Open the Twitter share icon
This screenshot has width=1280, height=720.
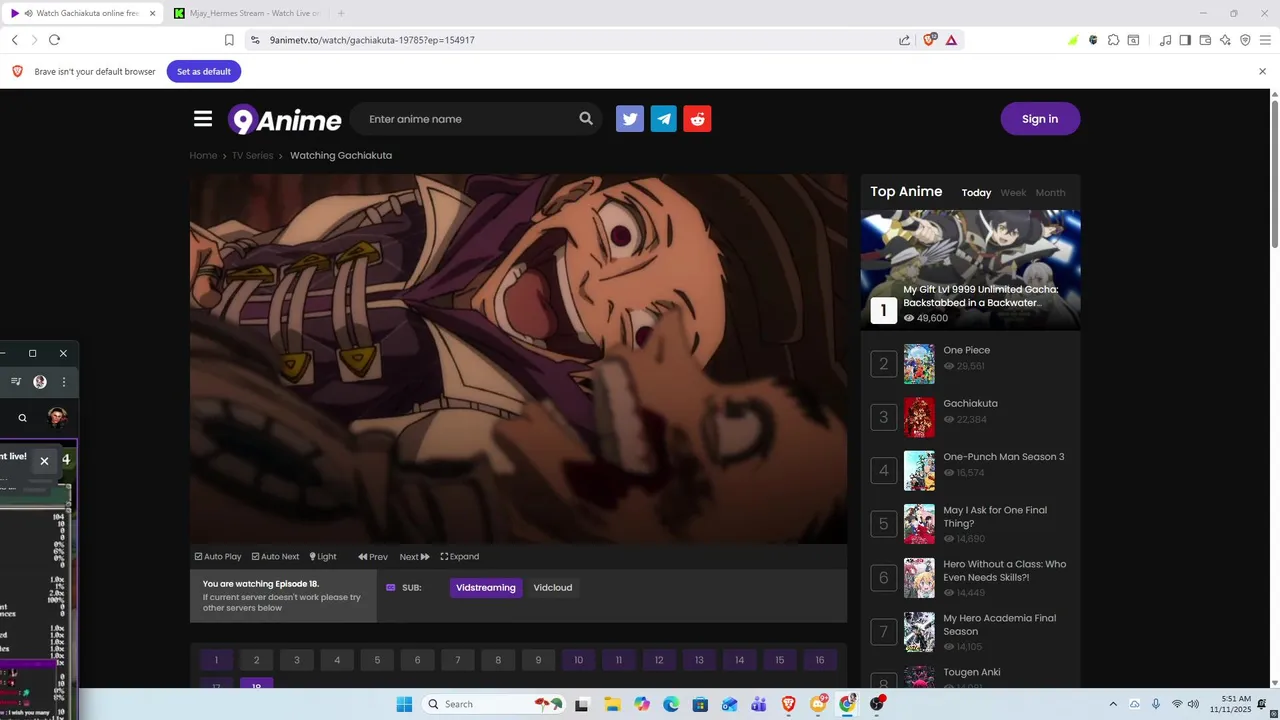click(630, 119)
